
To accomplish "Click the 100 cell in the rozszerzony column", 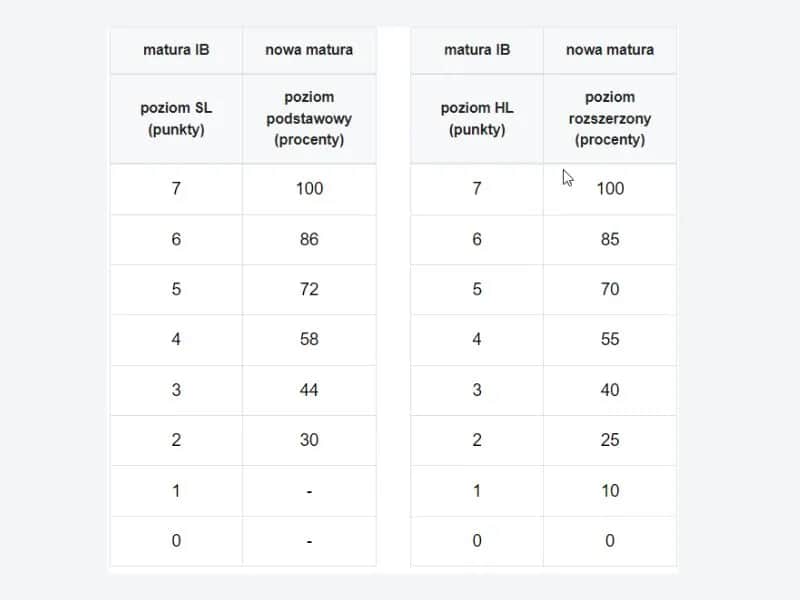I will [x=610, y=188].
